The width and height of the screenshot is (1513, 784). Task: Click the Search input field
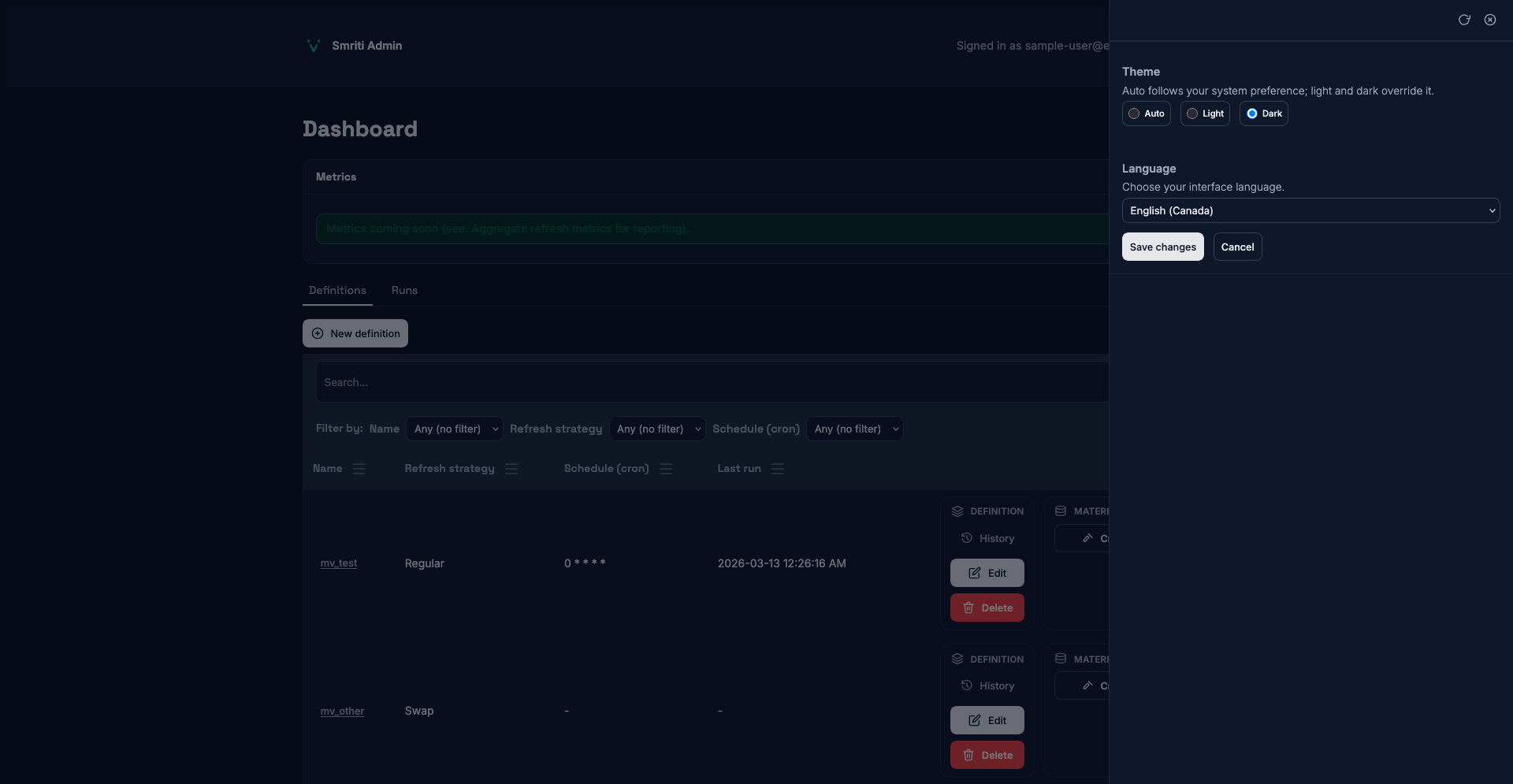709,382
